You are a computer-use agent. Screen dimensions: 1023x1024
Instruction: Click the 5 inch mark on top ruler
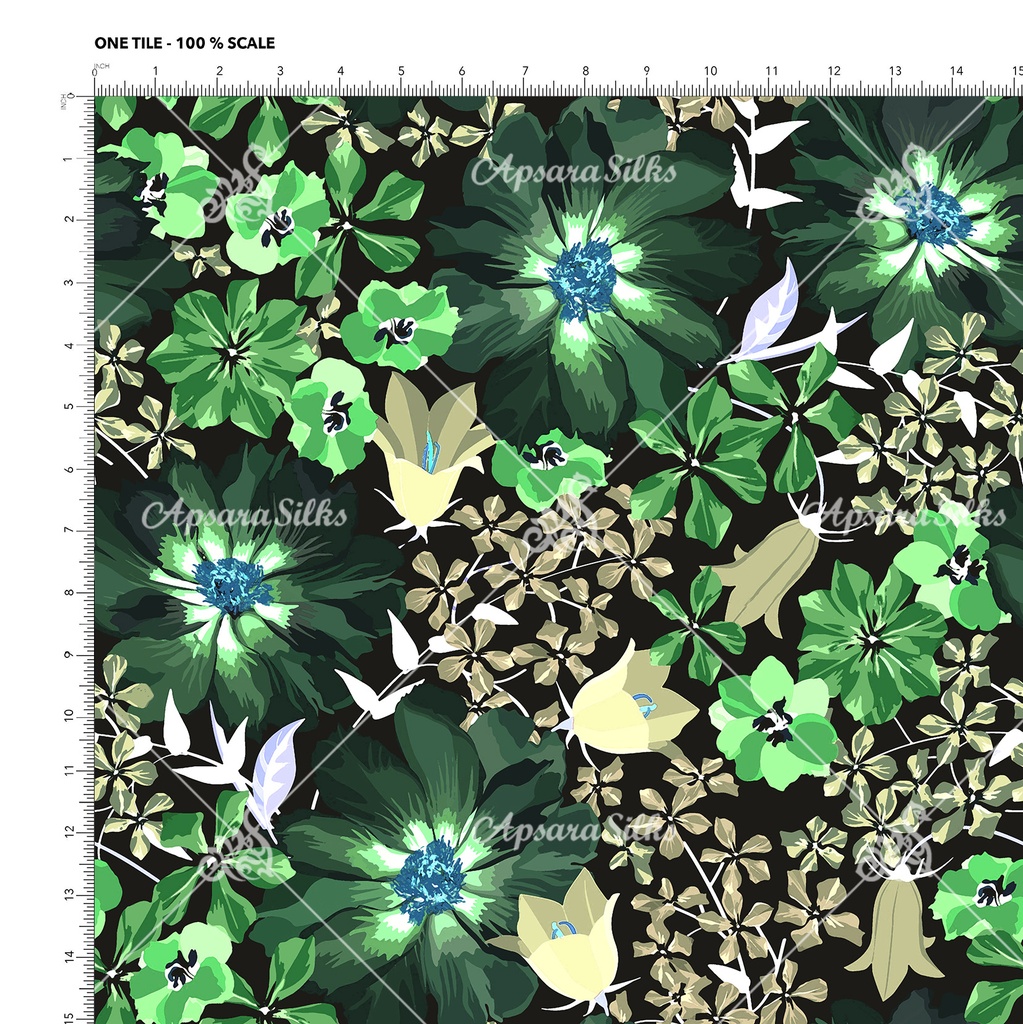click(401, 72)
